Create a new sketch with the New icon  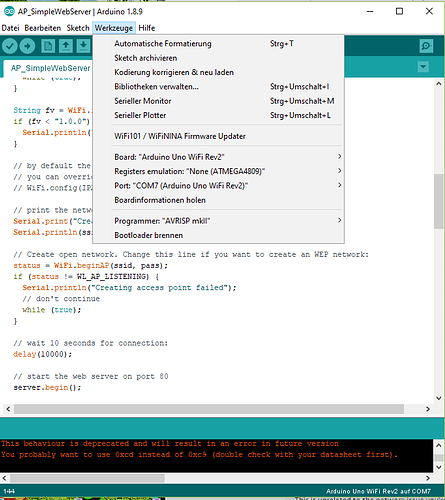pyautogui.click(x=48, y=46)
